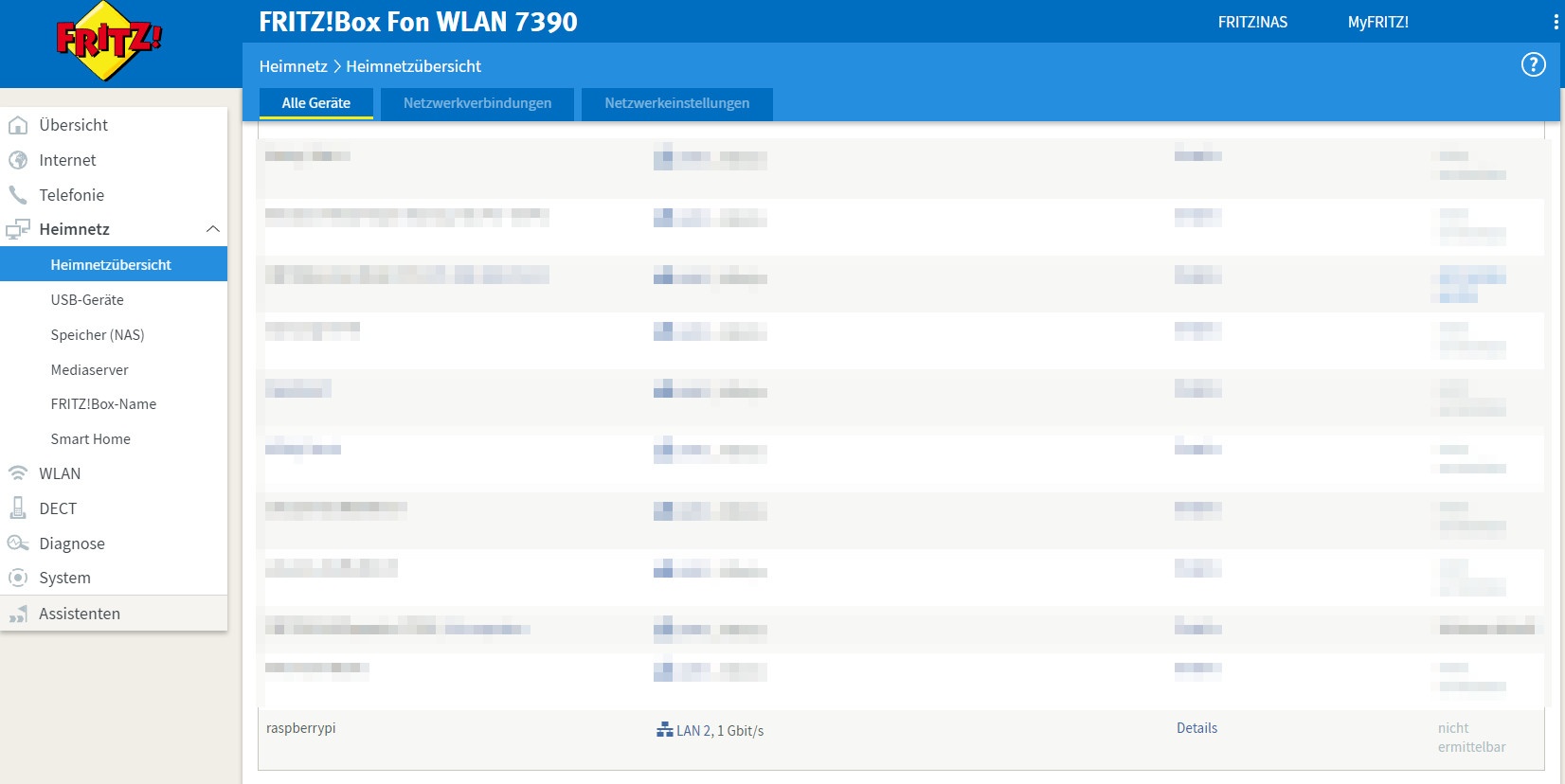Open the three-dot options menu
The width and height of the screenshot is (1565, 784).
coord(1556,22)
